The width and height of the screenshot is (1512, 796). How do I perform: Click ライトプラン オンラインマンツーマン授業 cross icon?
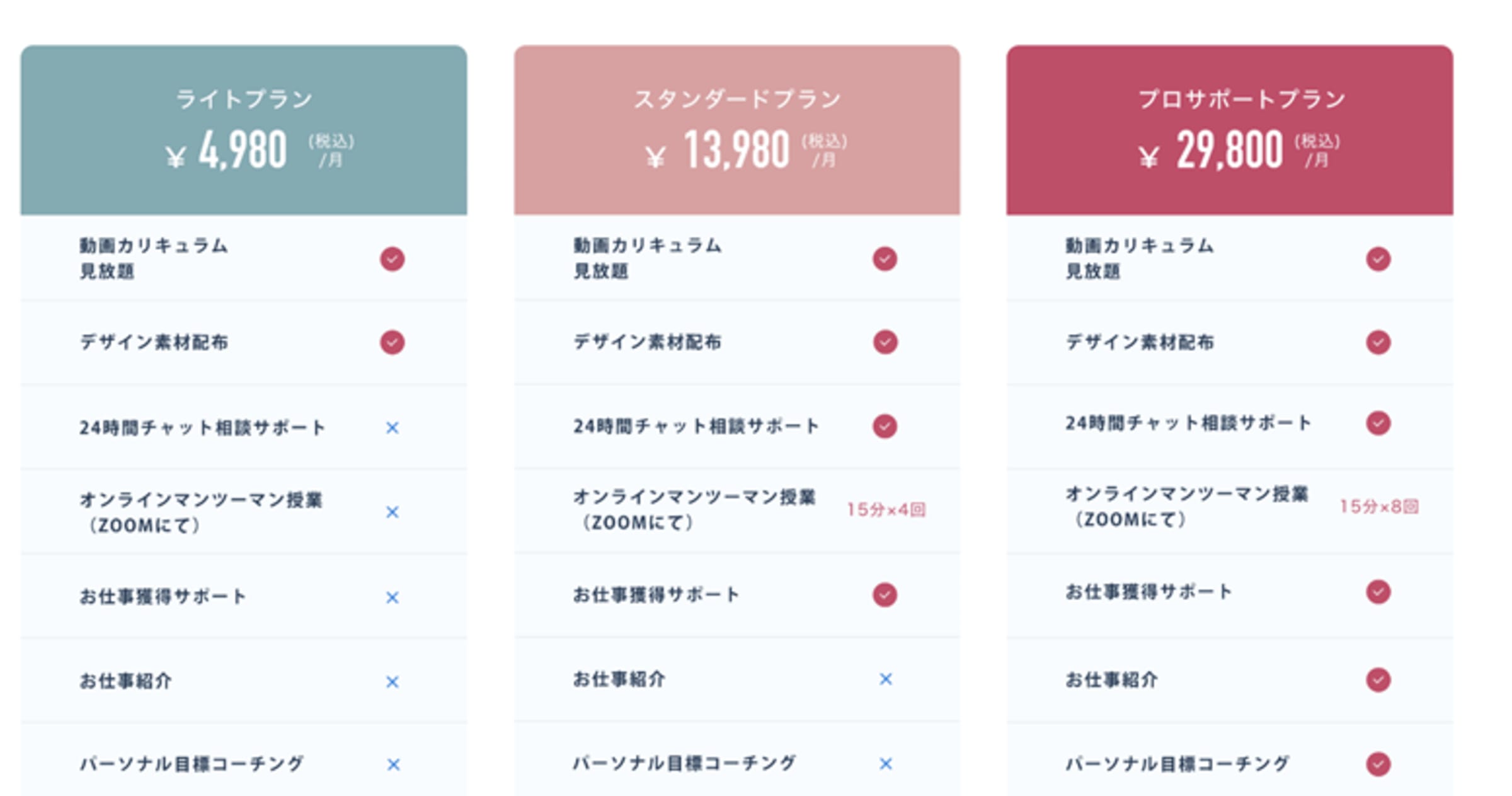[x=392, y=512]
